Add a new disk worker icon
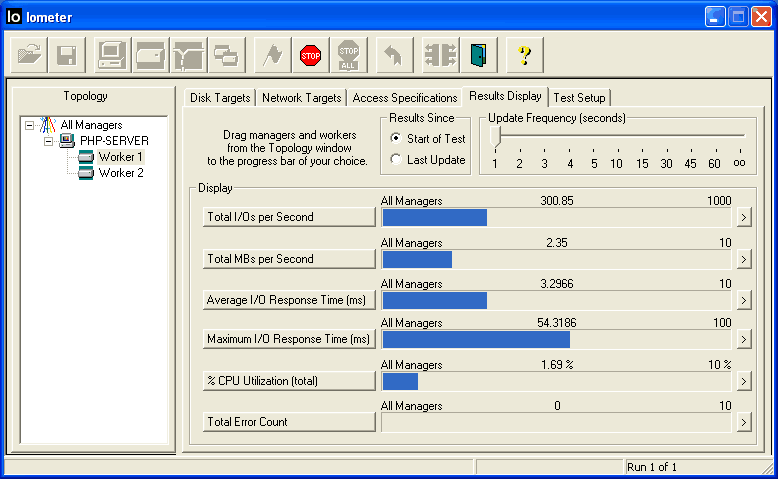 150,55
